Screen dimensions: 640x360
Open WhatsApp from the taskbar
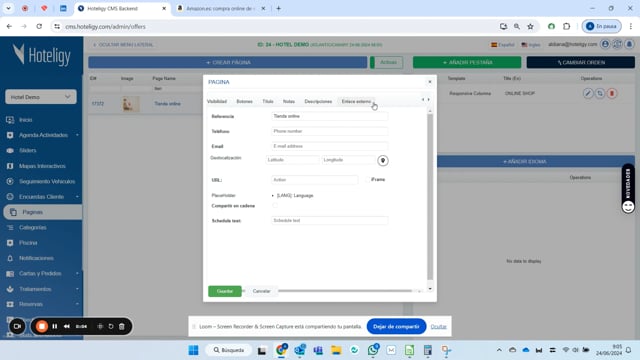(373, 350)
